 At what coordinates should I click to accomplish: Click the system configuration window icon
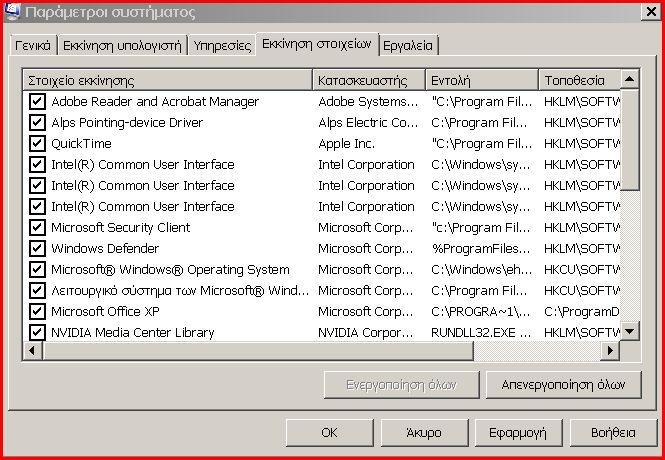[11, 12]
